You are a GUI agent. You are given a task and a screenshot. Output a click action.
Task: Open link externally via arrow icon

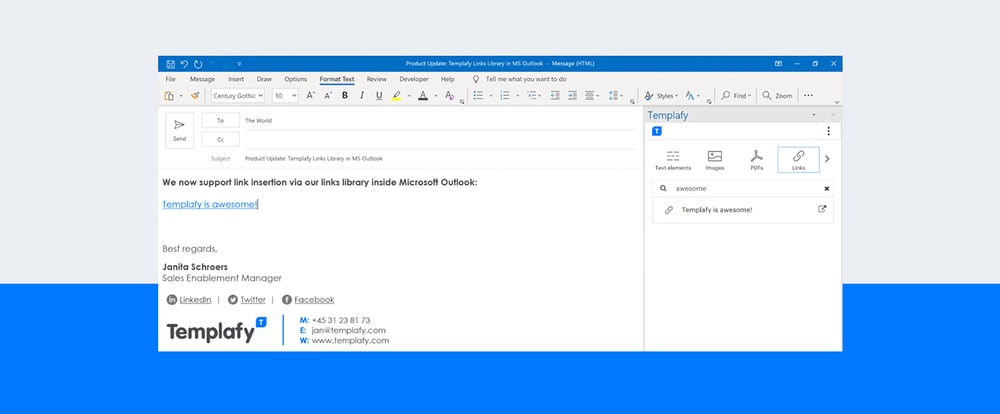822,209
